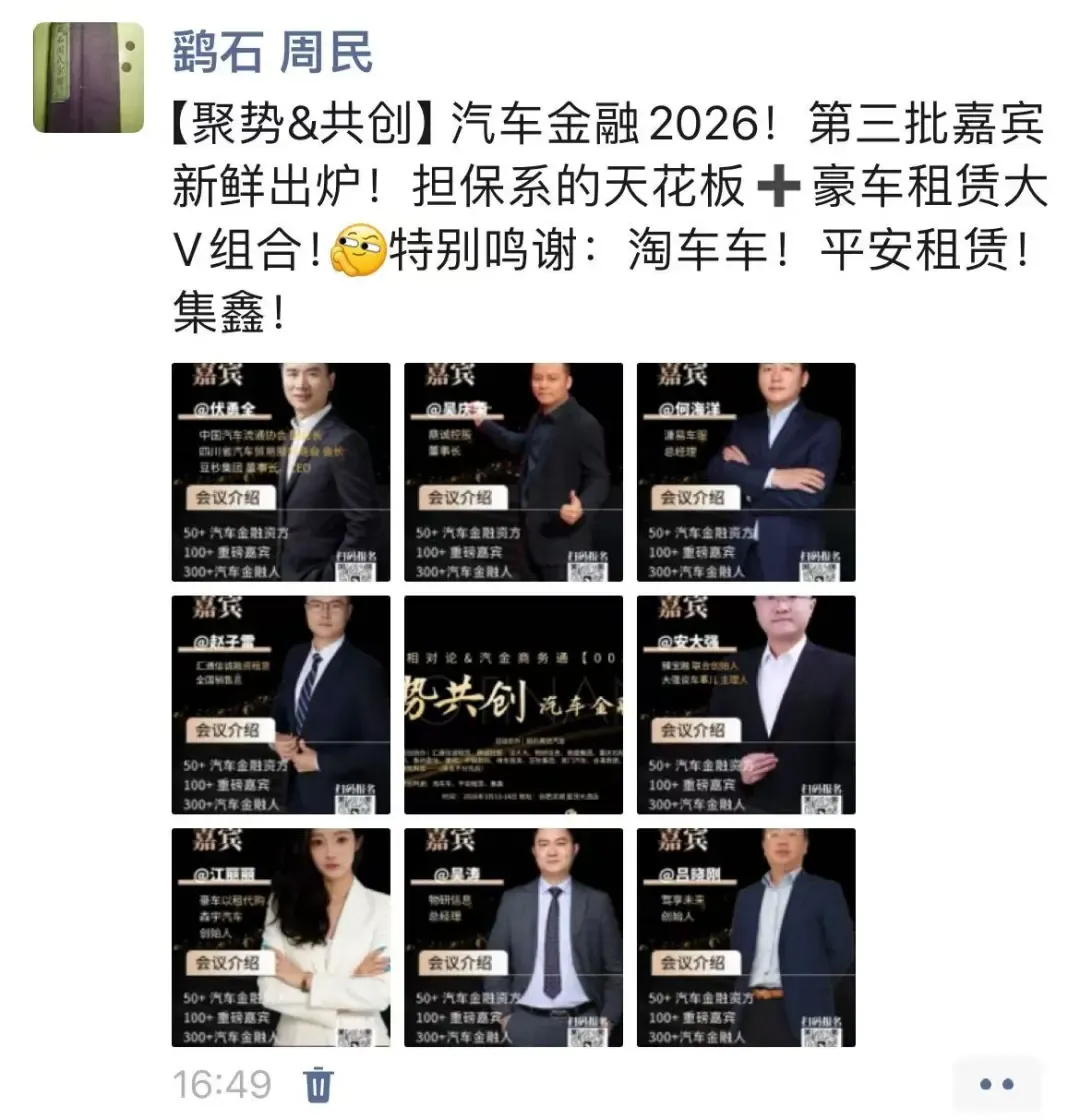Tap the QR code on the @赵子雷 poster

coord(355,804)
